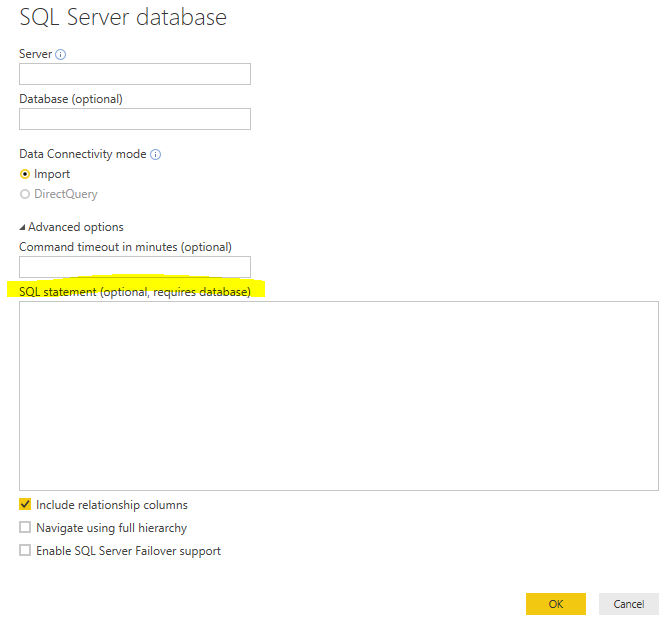Screen dimensions: 665x622
Task: Select the DirectQuery radio button
Action: 25,194
